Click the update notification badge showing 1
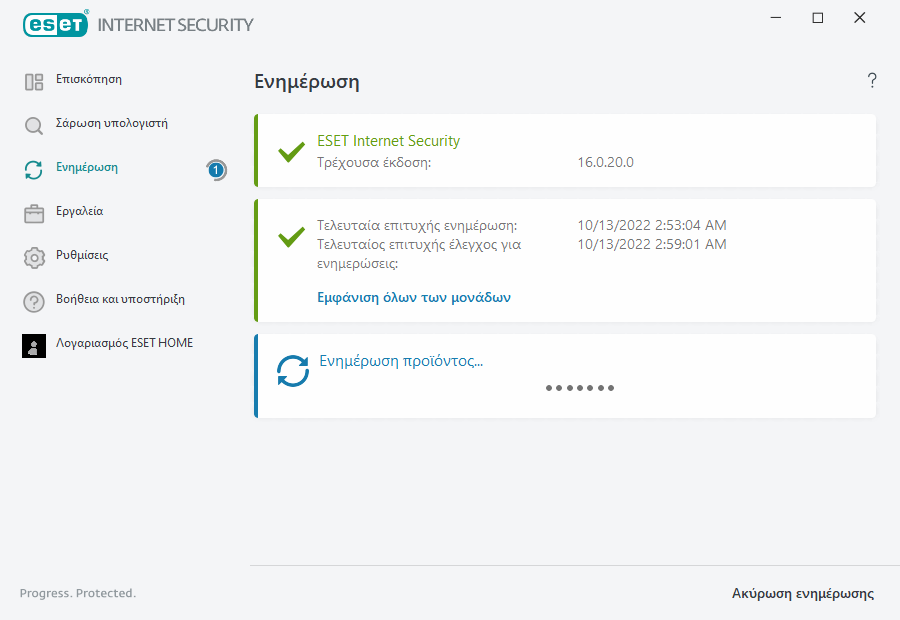The image size is (900, 620). (x=216, y=170)
